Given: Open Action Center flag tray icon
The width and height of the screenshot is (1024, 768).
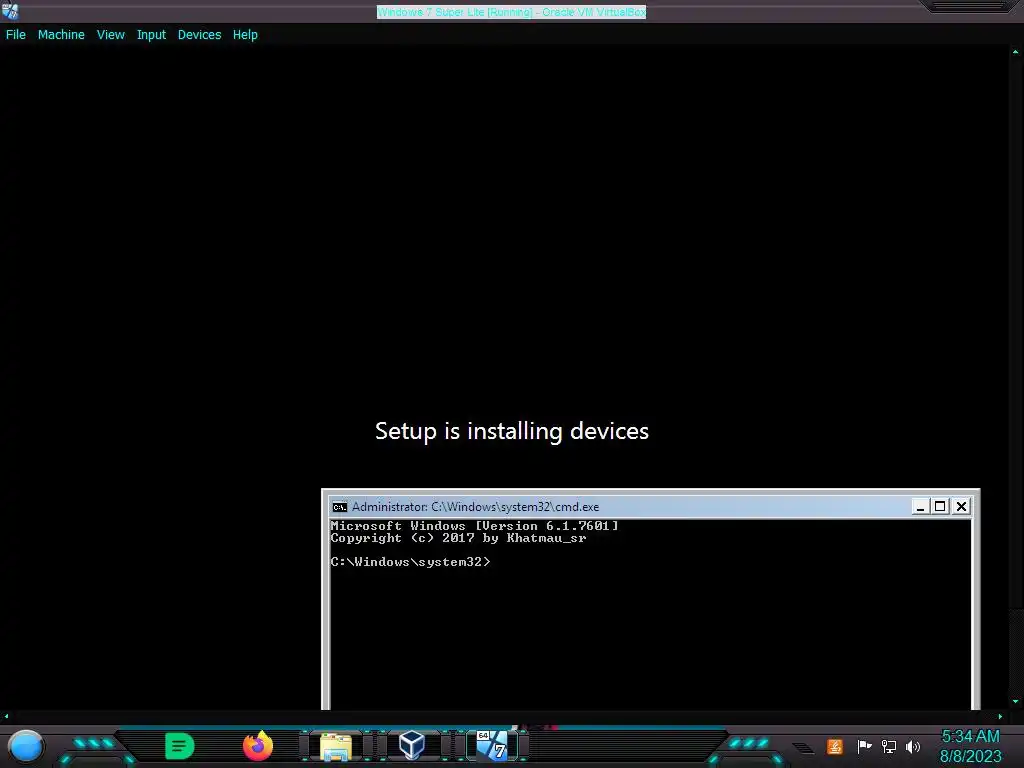Looking at the screenshot, I should click(864, 746).
